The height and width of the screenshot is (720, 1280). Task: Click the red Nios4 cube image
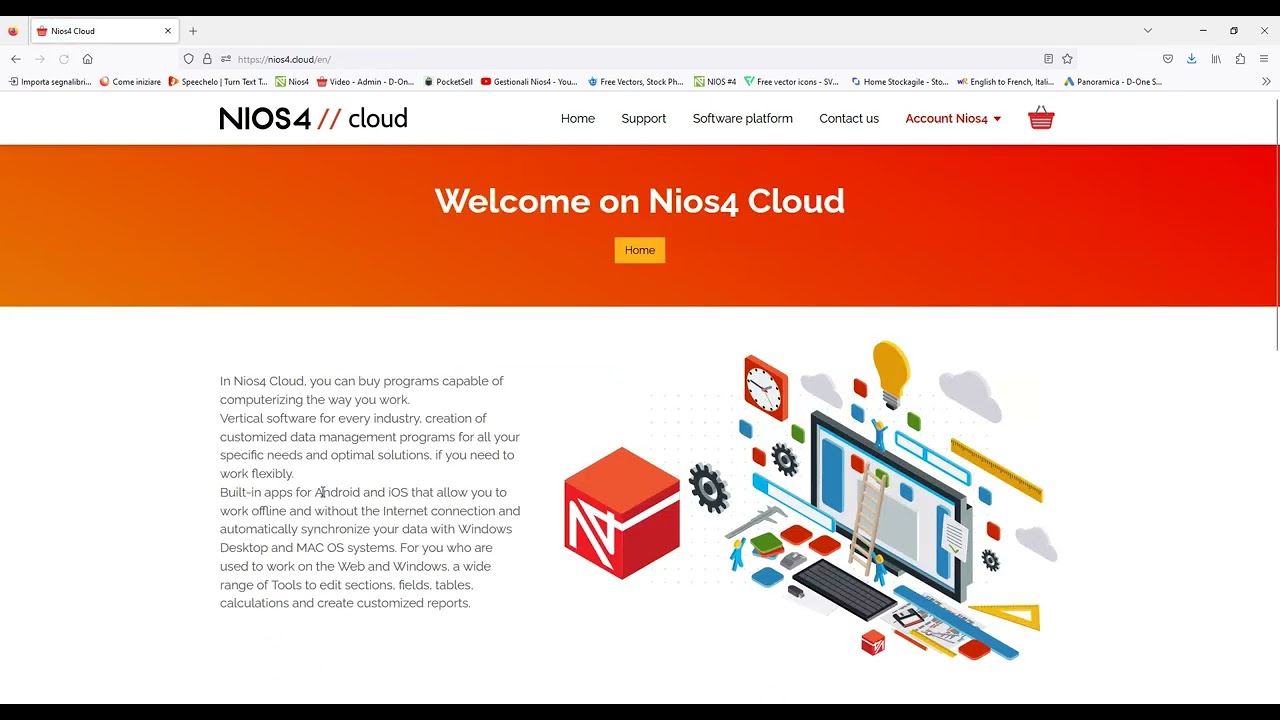(622, 513)
